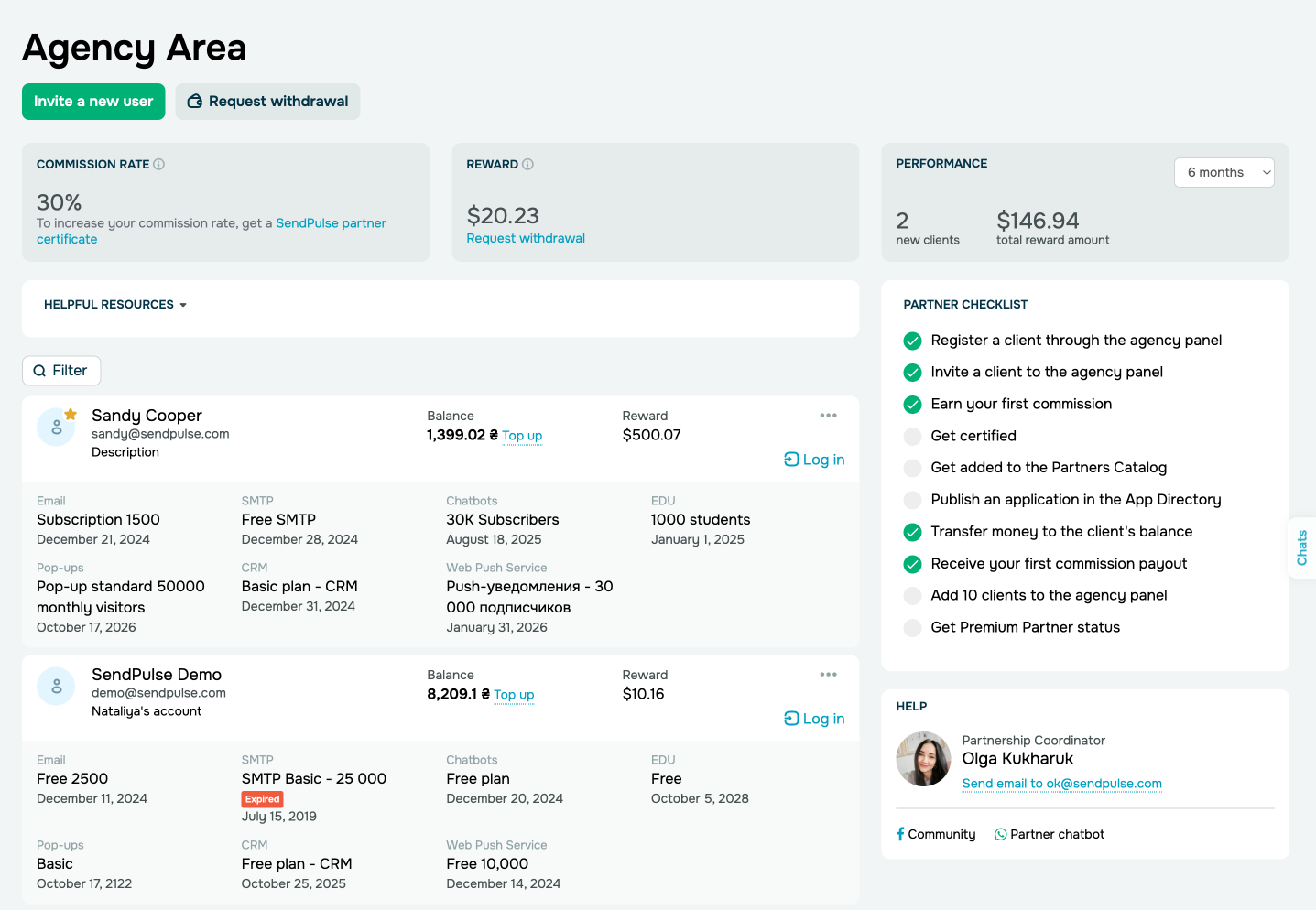Viewport: 1316px width, 910px height.
Task: Open the Facebook Community link
Action: pos(936,834)
